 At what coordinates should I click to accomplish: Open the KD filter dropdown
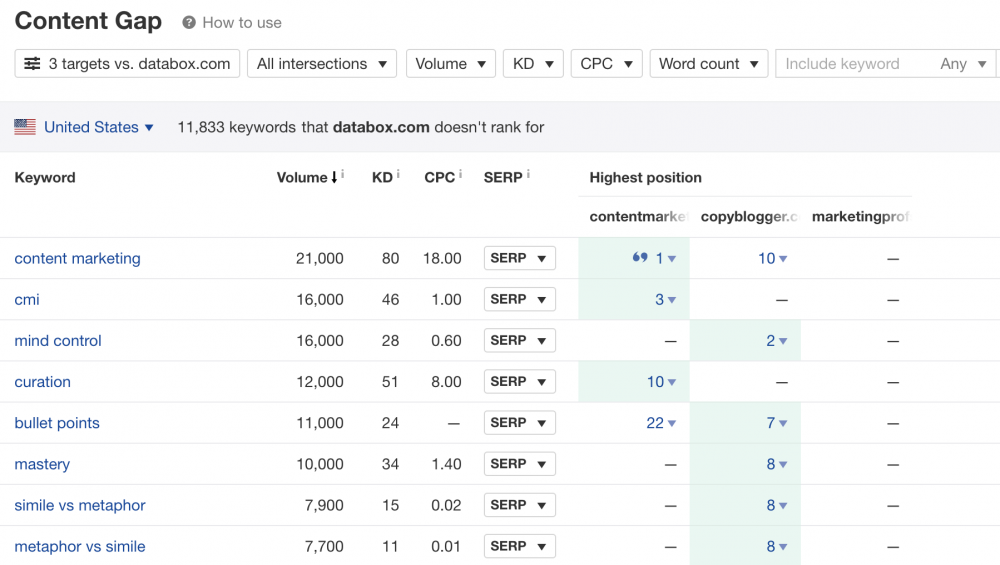(x=533, y=64)
